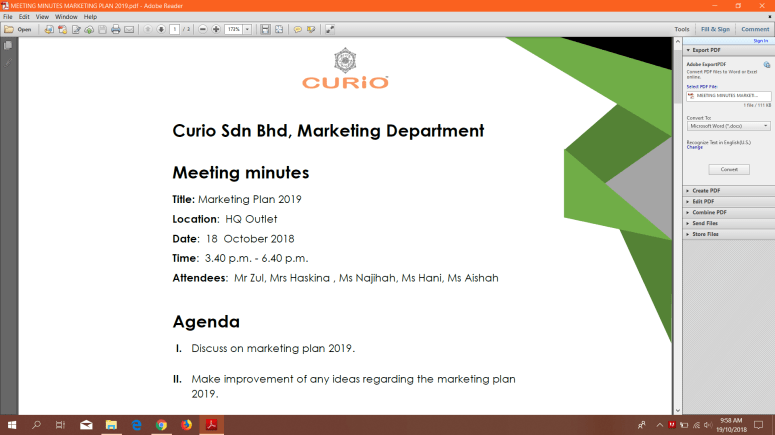775x435 pixels.
Task: Click the document scroll down arrow
Action: 678,410
